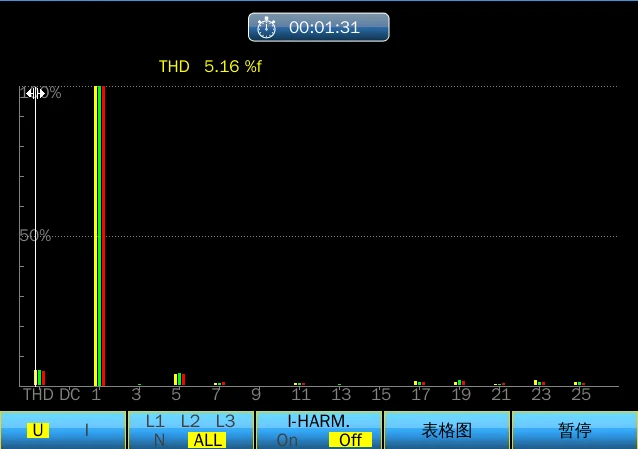
Task: Click the fundamental harmonic 1 bar group
Action: point(100,236)
